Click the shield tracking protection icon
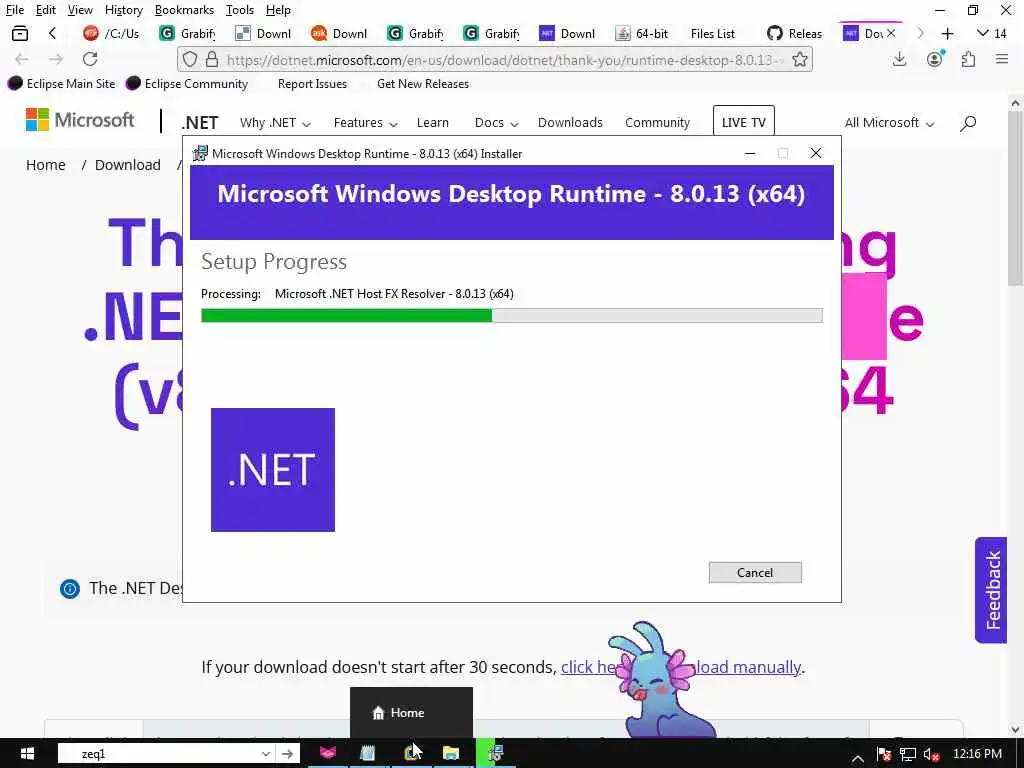The height and width of the screenshot is (768, 1024). click(x=189, y=60)
